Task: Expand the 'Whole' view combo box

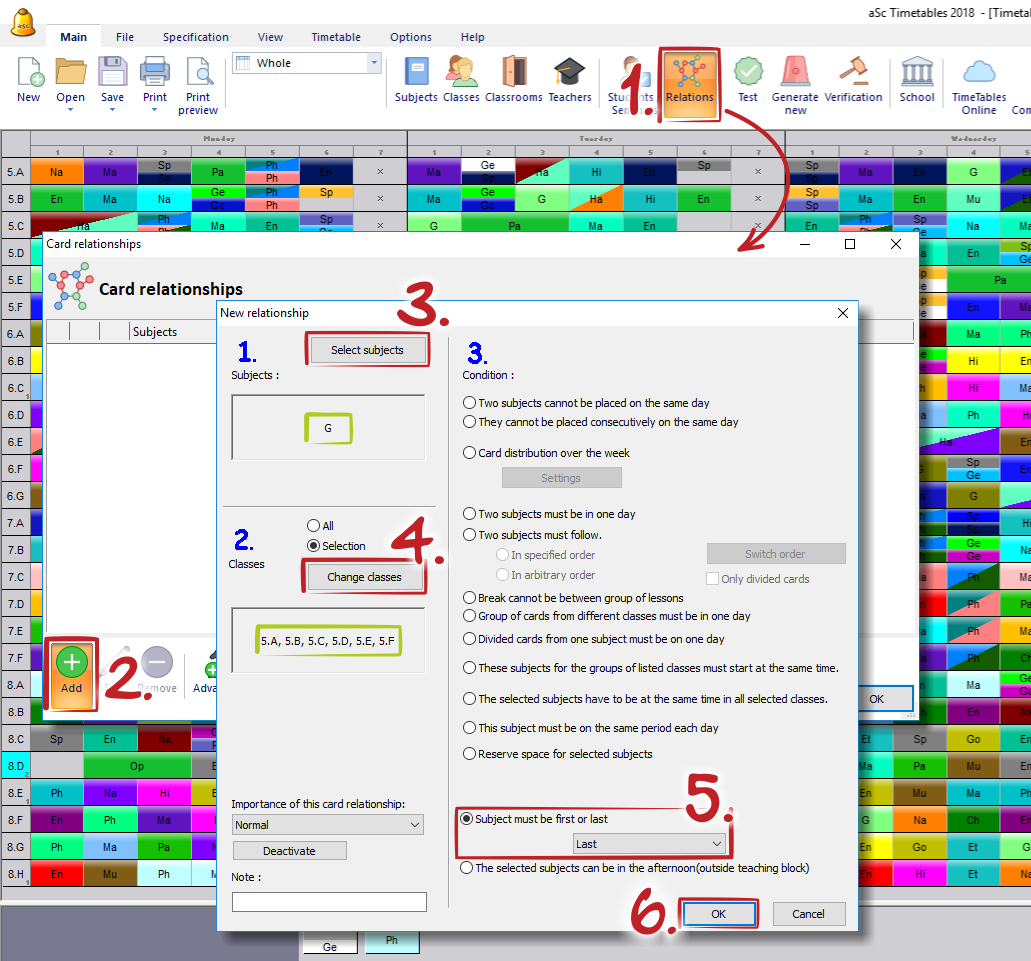Action: pos(374,63)
